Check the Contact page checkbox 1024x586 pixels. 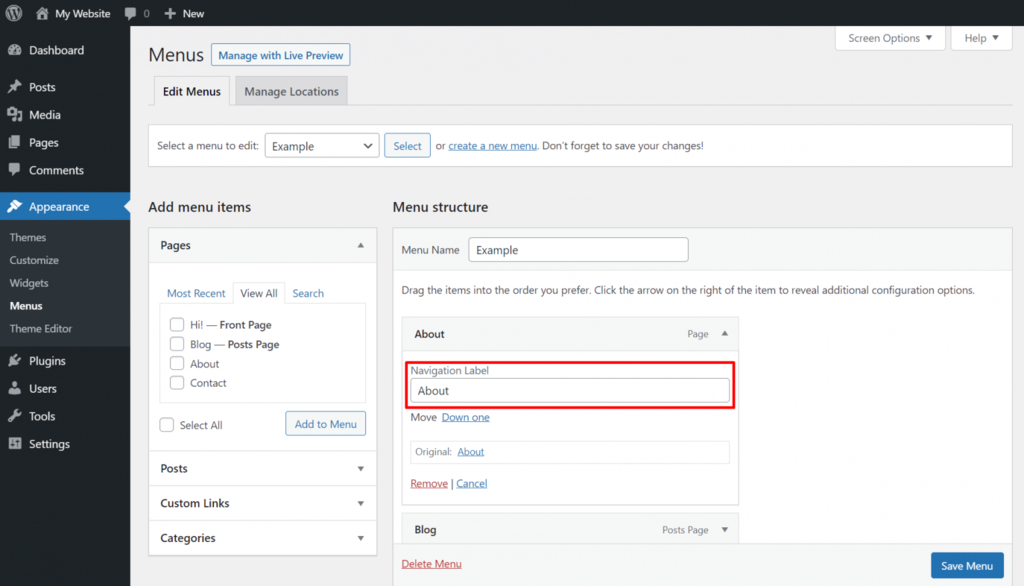[x=177, y=383]
